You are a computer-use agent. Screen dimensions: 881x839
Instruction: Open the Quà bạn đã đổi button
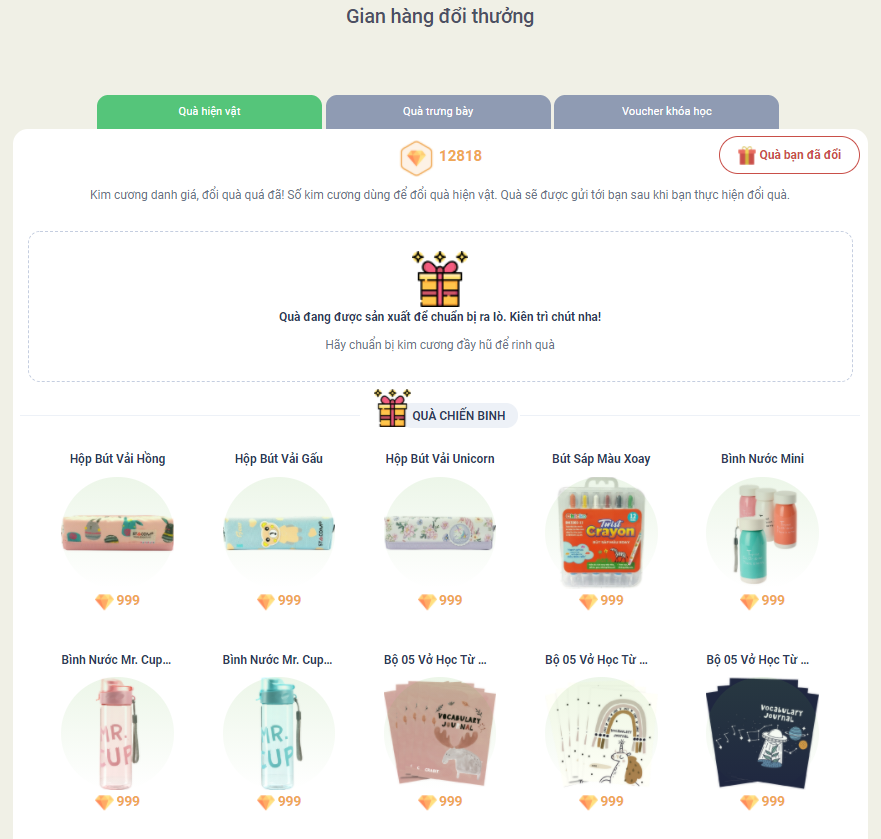pyautogui.click(x=789, y=155)
